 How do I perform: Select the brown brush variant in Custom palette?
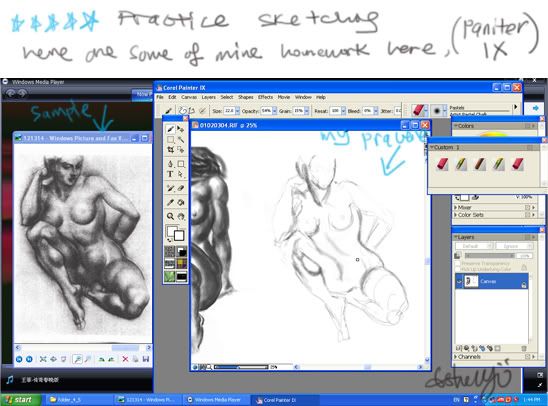click(480, 164)
